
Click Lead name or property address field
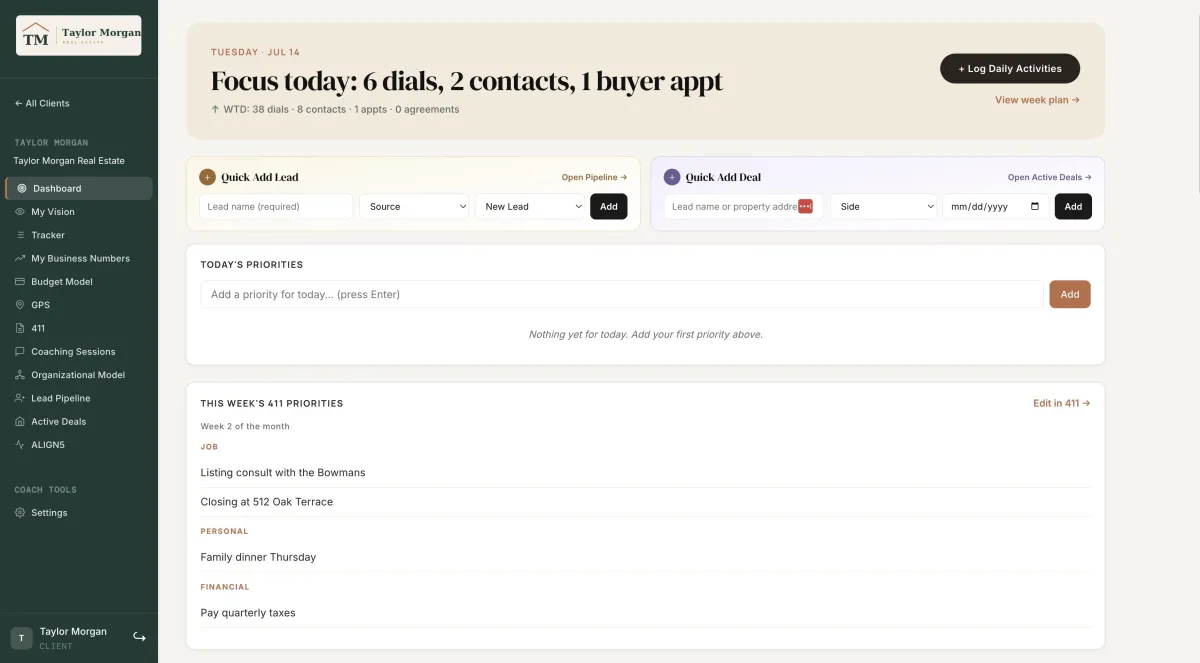point(743,206)
